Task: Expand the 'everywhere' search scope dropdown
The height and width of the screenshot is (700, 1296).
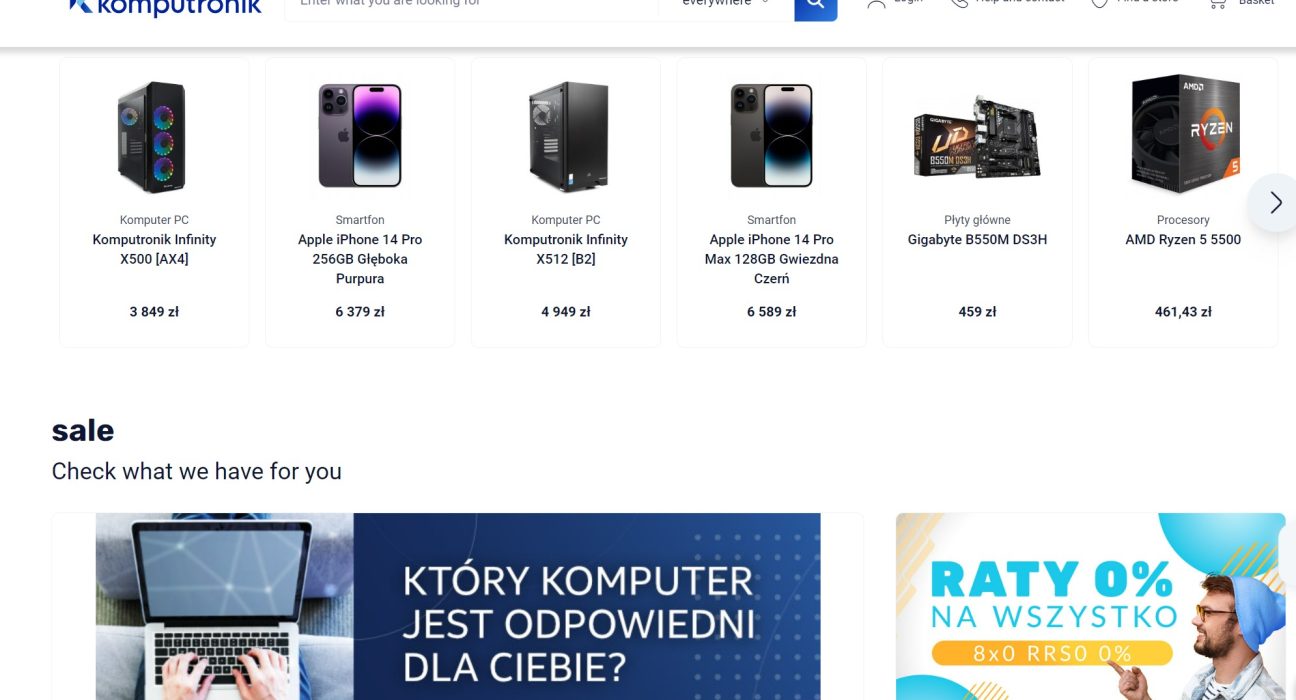Action: coord(726,4)
